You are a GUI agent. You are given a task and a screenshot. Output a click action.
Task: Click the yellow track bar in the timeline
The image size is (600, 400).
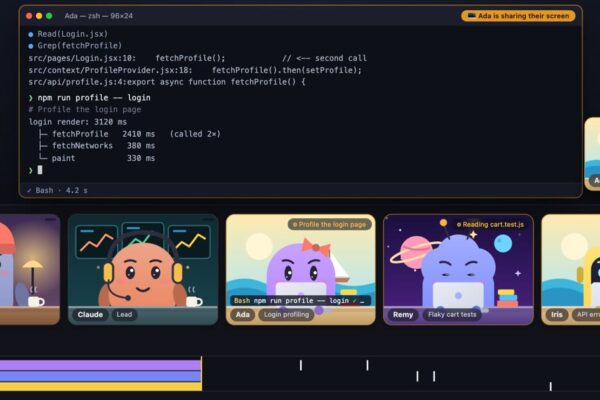pyautogui.click(x=101, y=386)
